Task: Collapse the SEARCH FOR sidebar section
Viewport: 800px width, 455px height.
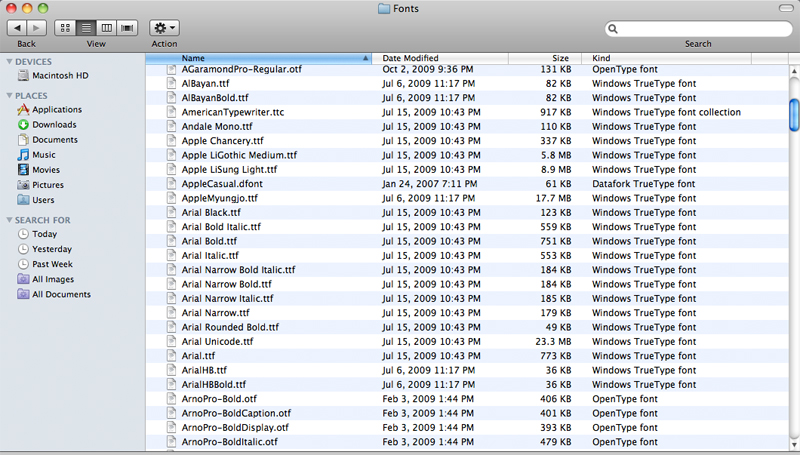Action: click(9, 220)
